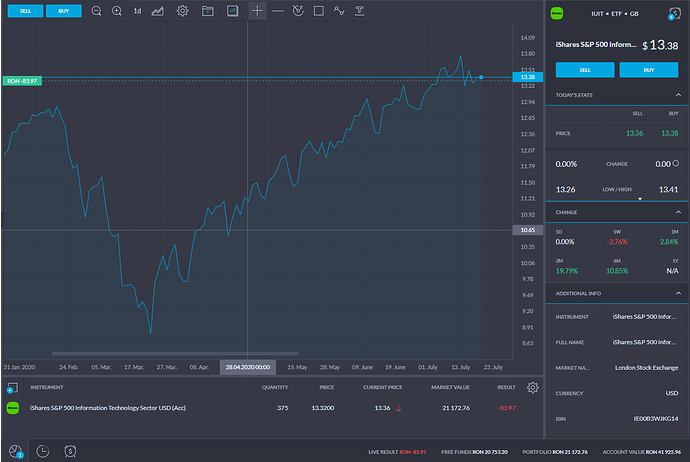Open the history clock icon in bottom bar
The image size is (690, 462).
pos(43,451)
